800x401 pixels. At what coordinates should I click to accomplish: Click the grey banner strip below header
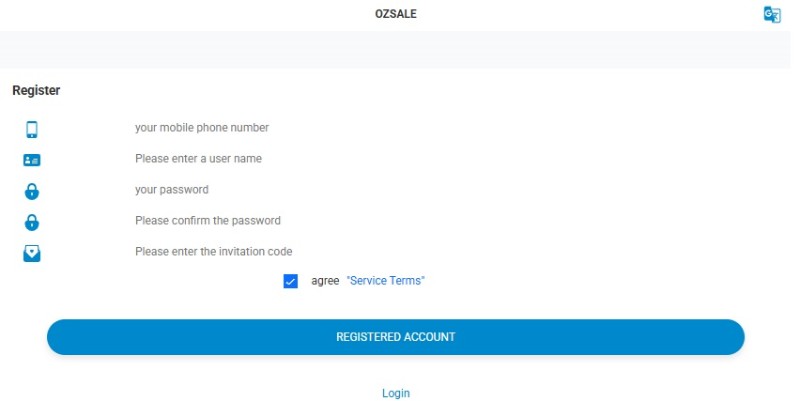(395, 49)
